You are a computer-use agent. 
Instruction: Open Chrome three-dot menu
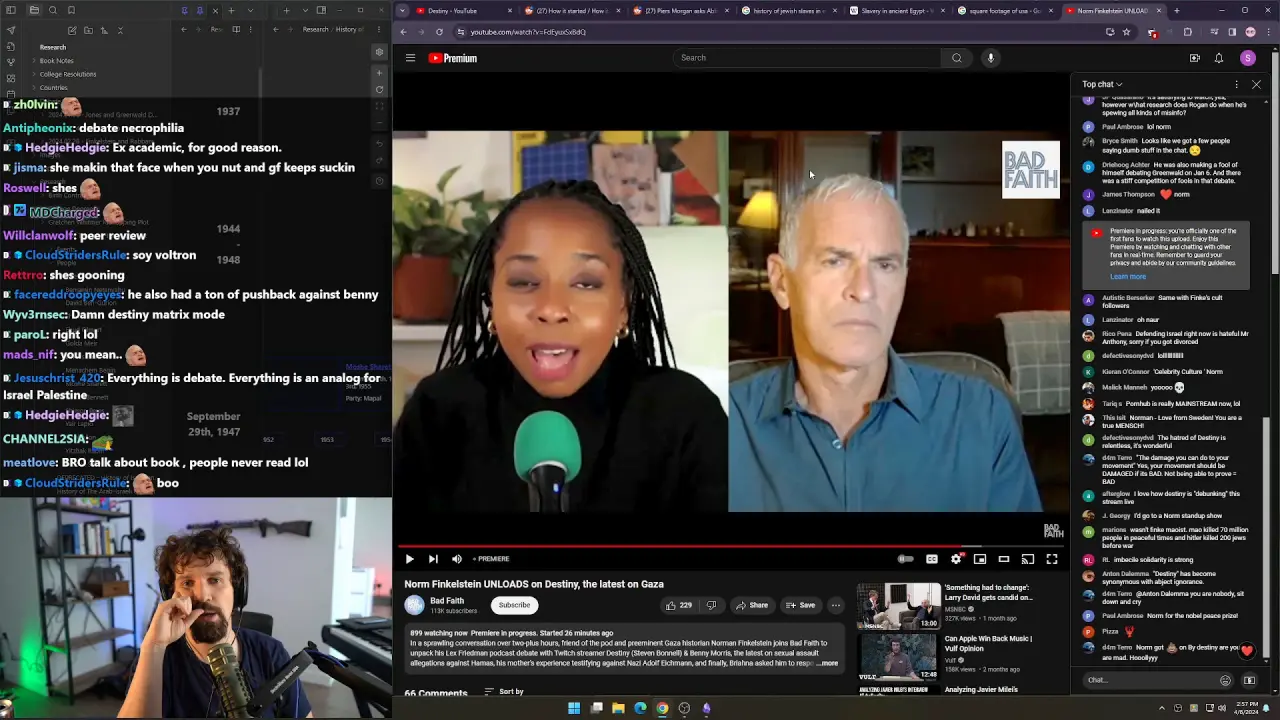[x=1267, y=32]
